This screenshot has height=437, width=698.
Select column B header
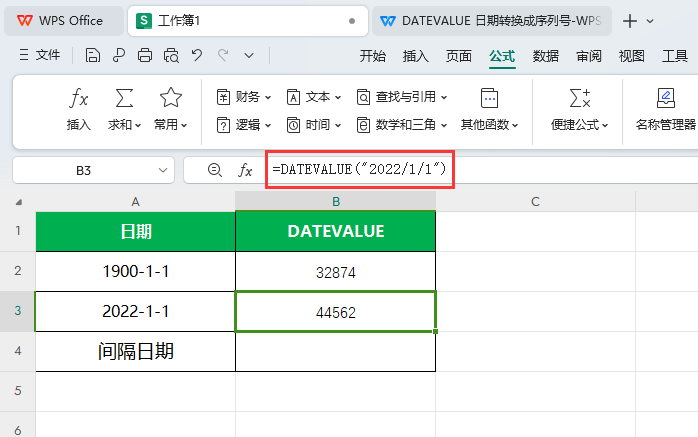coord(336,202)
